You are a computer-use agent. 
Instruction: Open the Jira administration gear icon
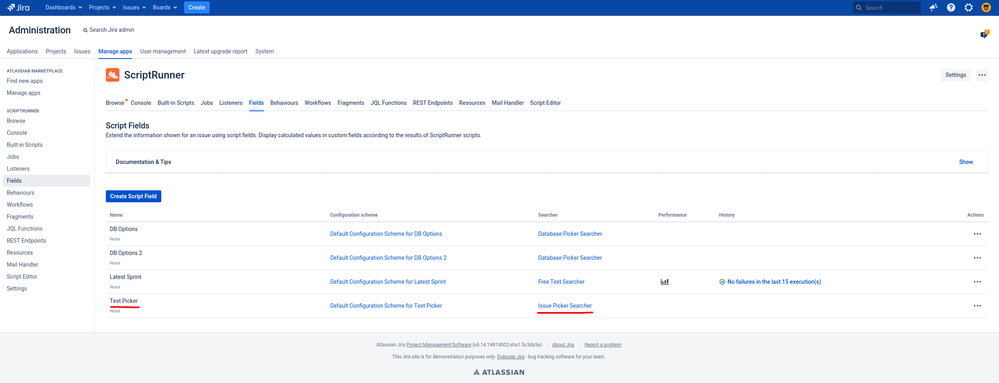pyautogui.click(x=968, y=8)
